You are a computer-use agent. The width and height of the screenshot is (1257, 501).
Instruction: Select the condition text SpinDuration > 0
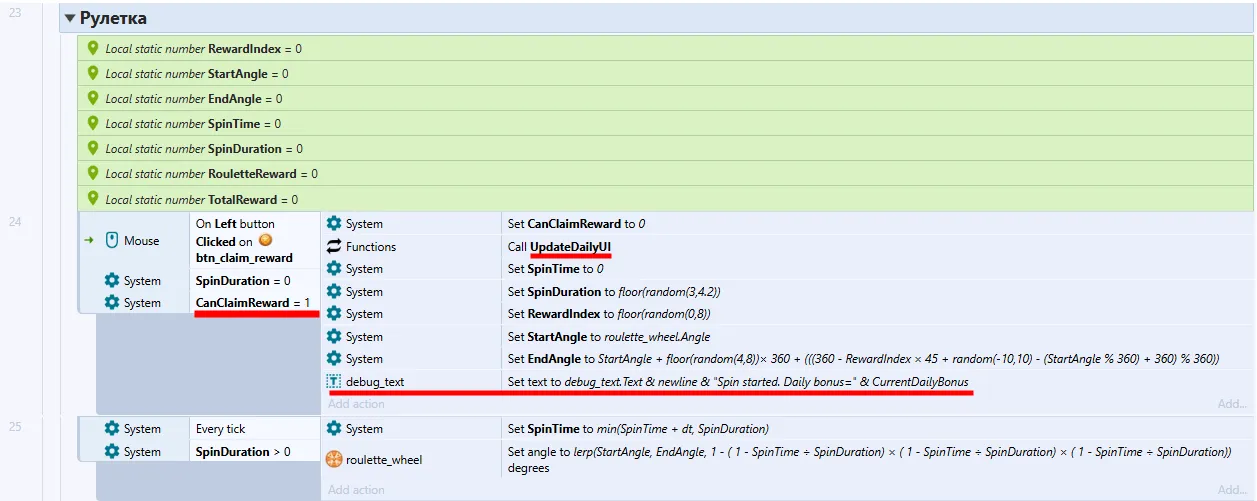[243, 451]
